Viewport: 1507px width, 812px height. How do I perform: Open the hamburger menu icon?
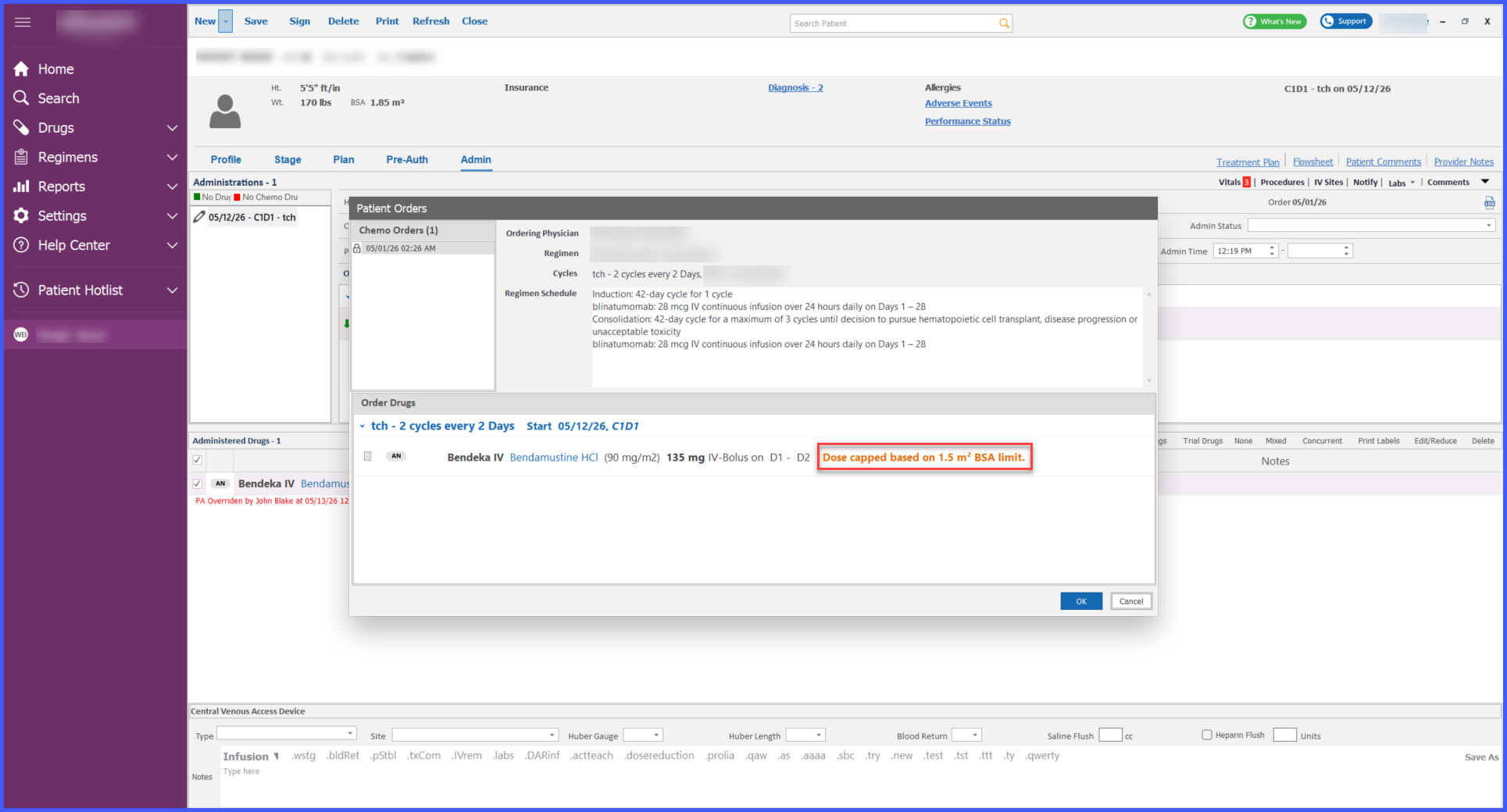(x=23, y=22)
